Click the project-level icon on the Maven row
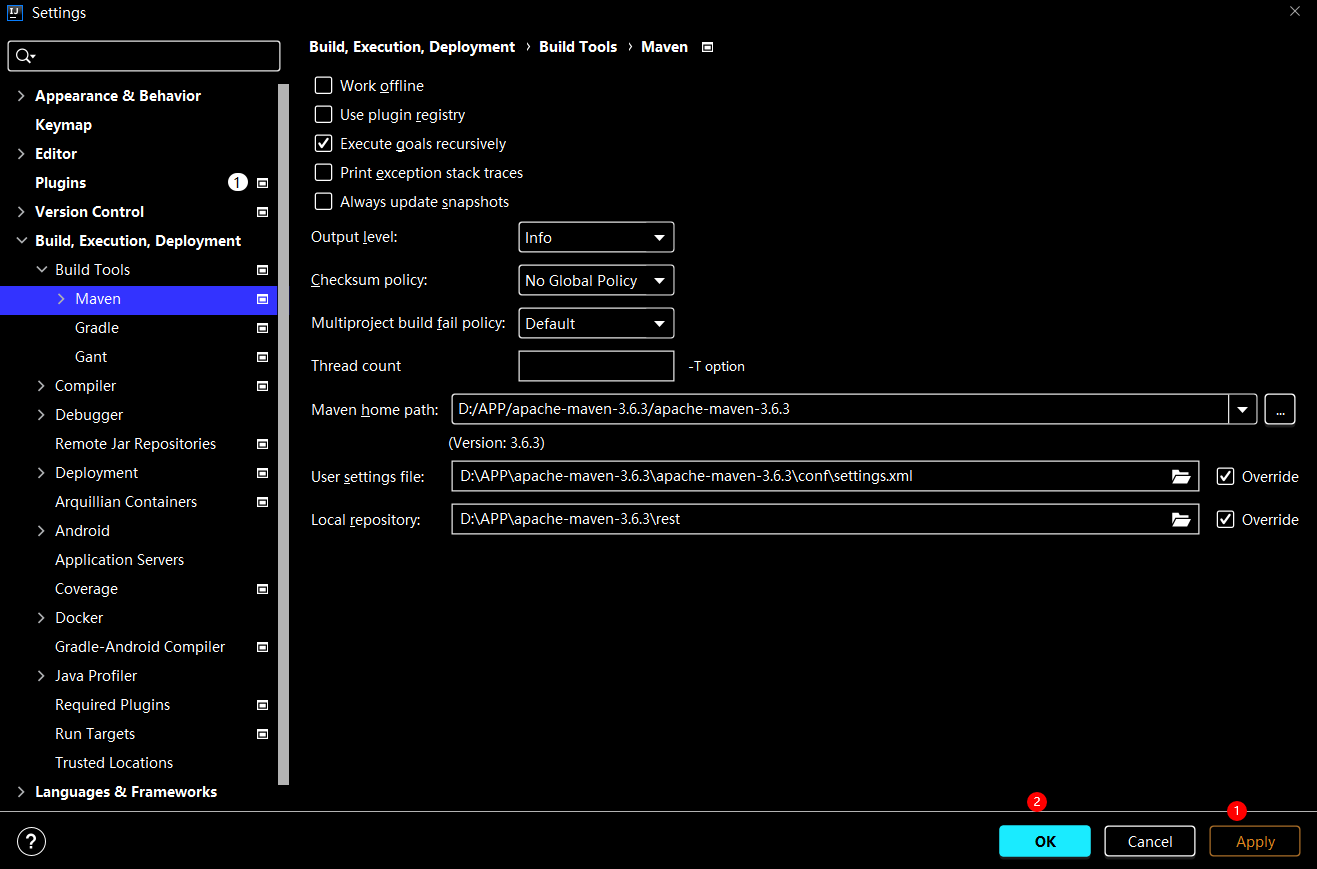 pyautogui.click(x=263, y=299)
